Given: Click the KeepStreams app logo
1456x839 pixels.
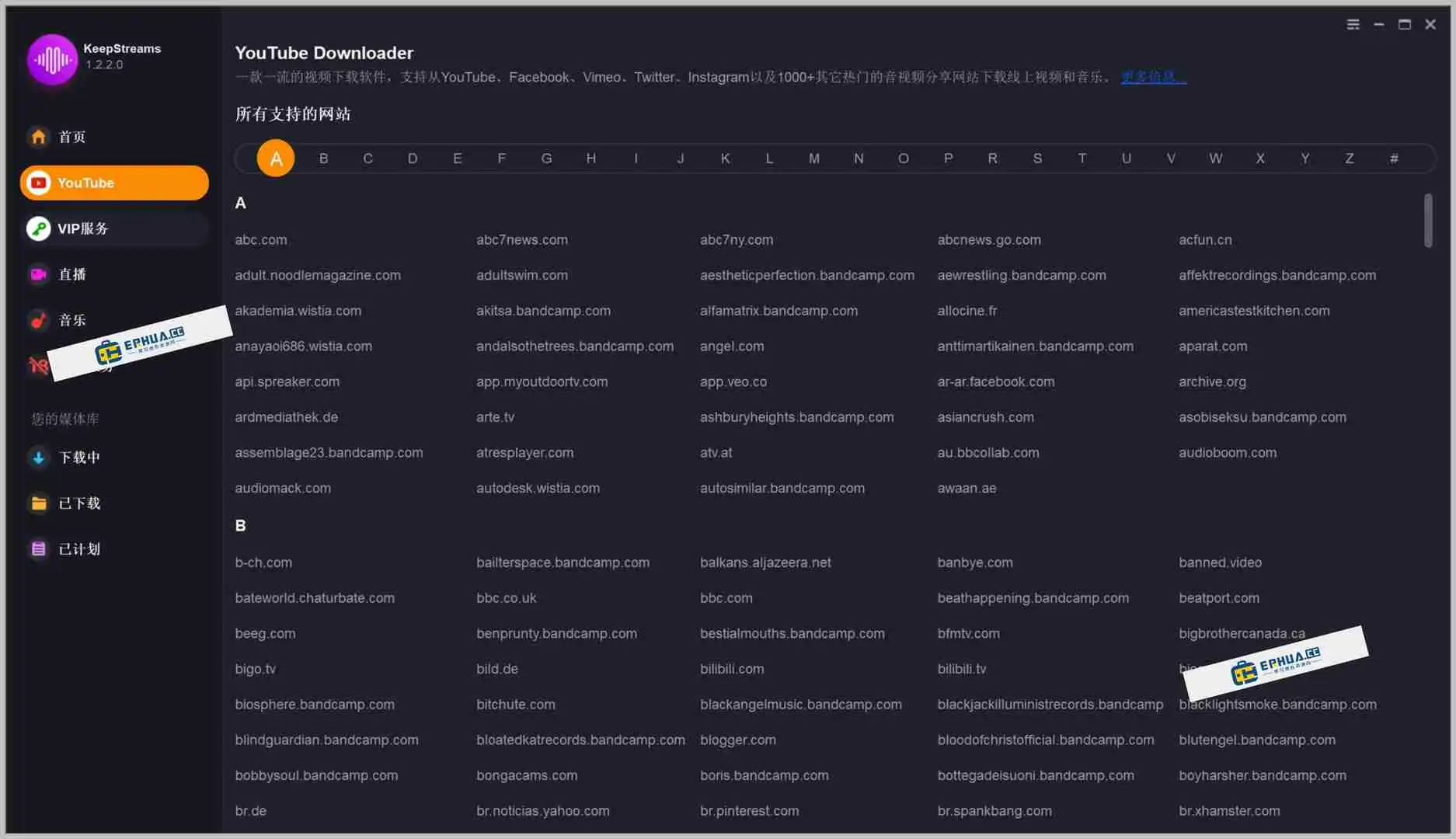Looking at the screenshot, I should coord(52,60).
